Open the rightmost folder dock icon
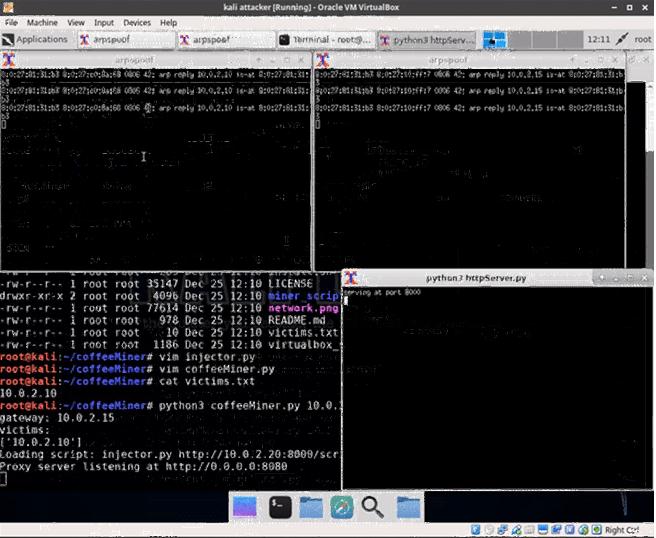656x538 pixels. tap(408, 507)
